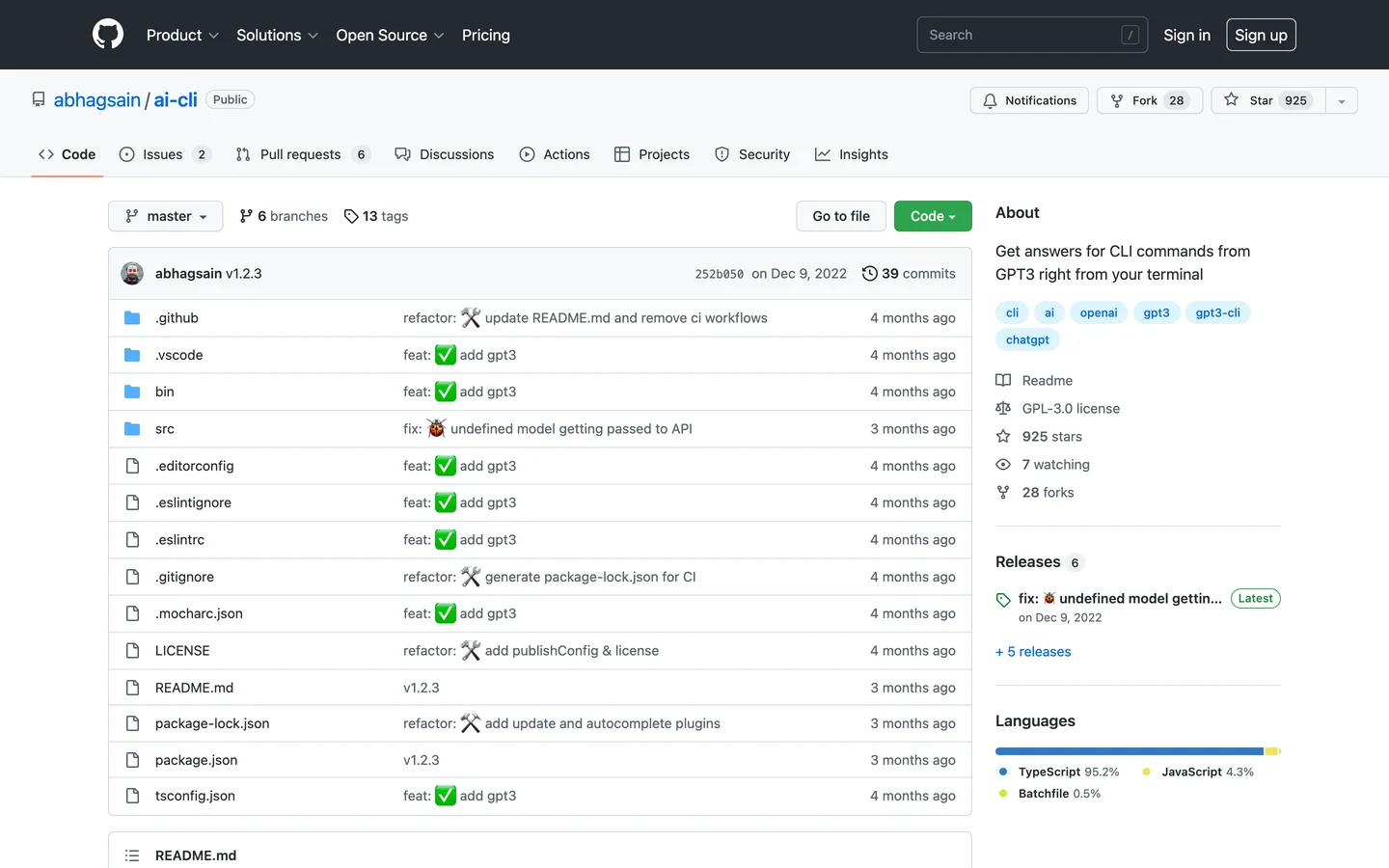The width and height of the screenshot is (1389, 868).
Task: Click the Notifications button
Action: (1029, 100)
